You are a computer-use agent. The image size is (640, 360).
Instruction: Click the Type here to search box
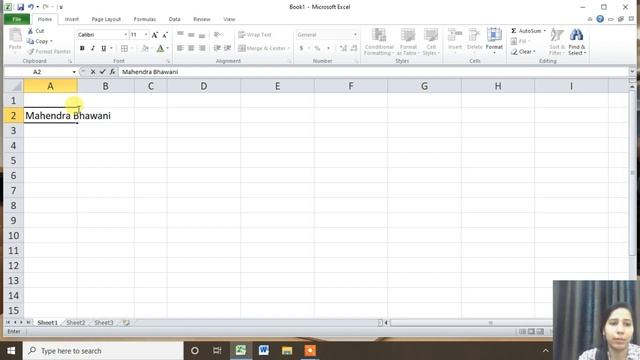coord(103,351)
